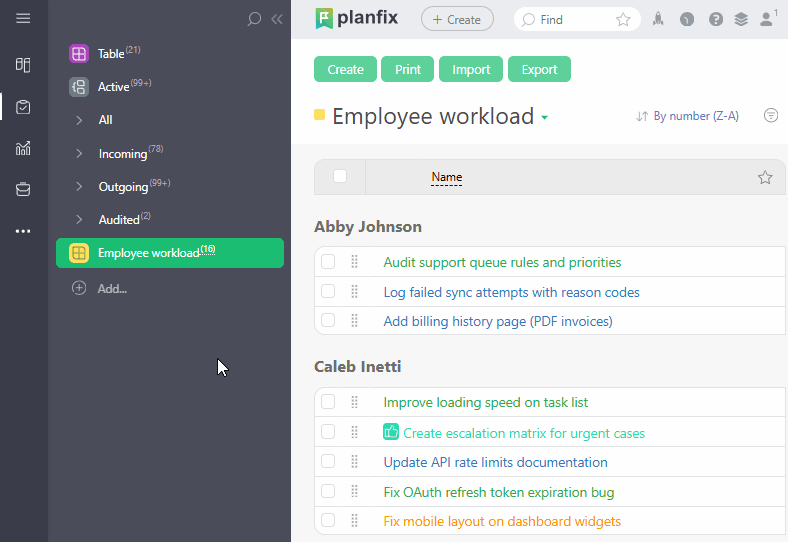
Task: Select checkbox for Improve loading speed task
Action: tap(328, 402)
